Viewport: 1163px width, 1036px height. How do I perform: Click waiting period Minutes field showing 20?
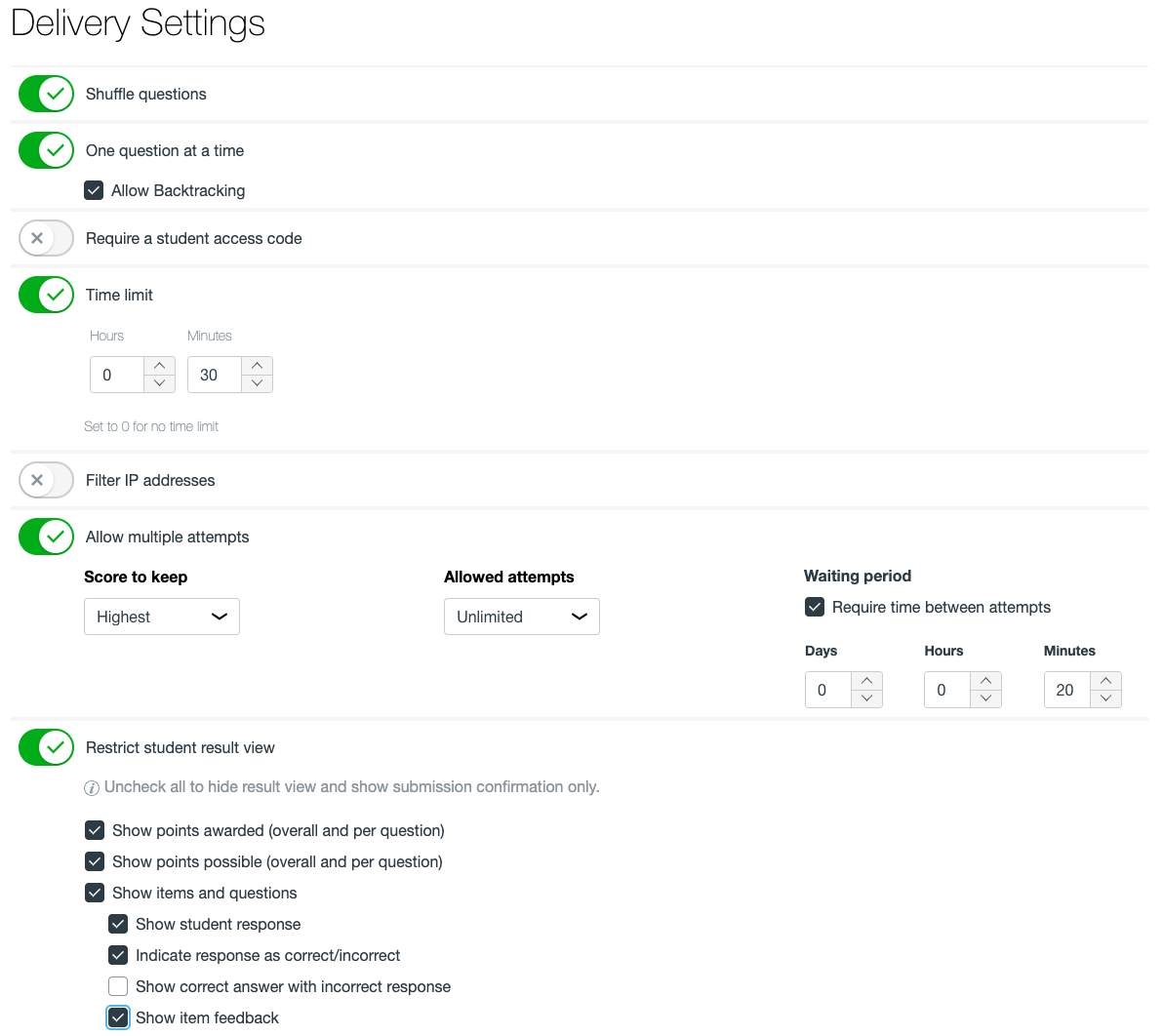point(1067,690)
